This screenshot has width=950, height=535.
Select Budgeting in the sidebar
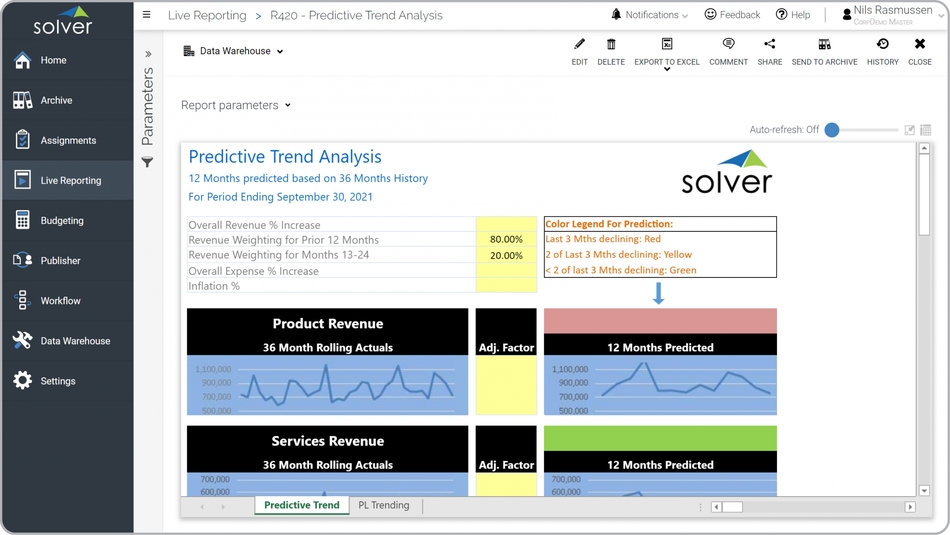[62, 221]
